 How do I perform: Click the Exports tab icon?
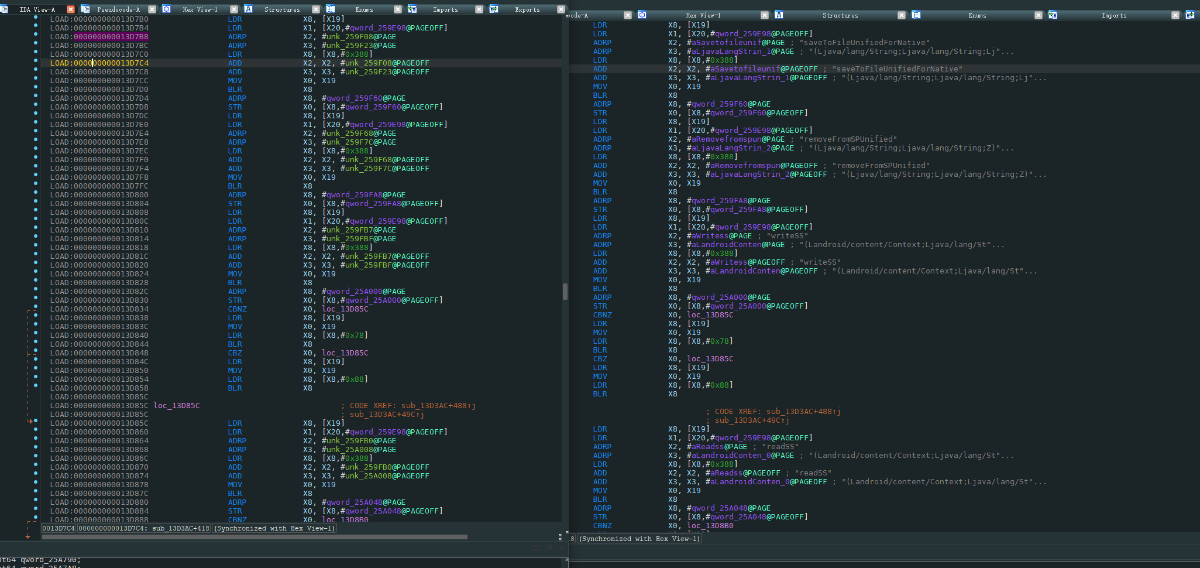click(493, 8)
